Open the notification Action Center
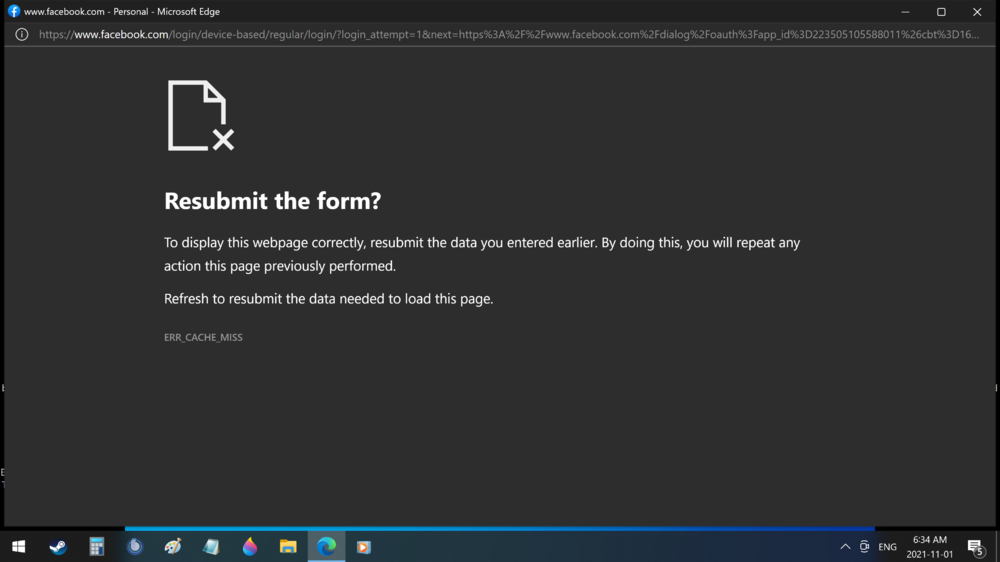Screen dimensions: 1000x562 [975, 547]
